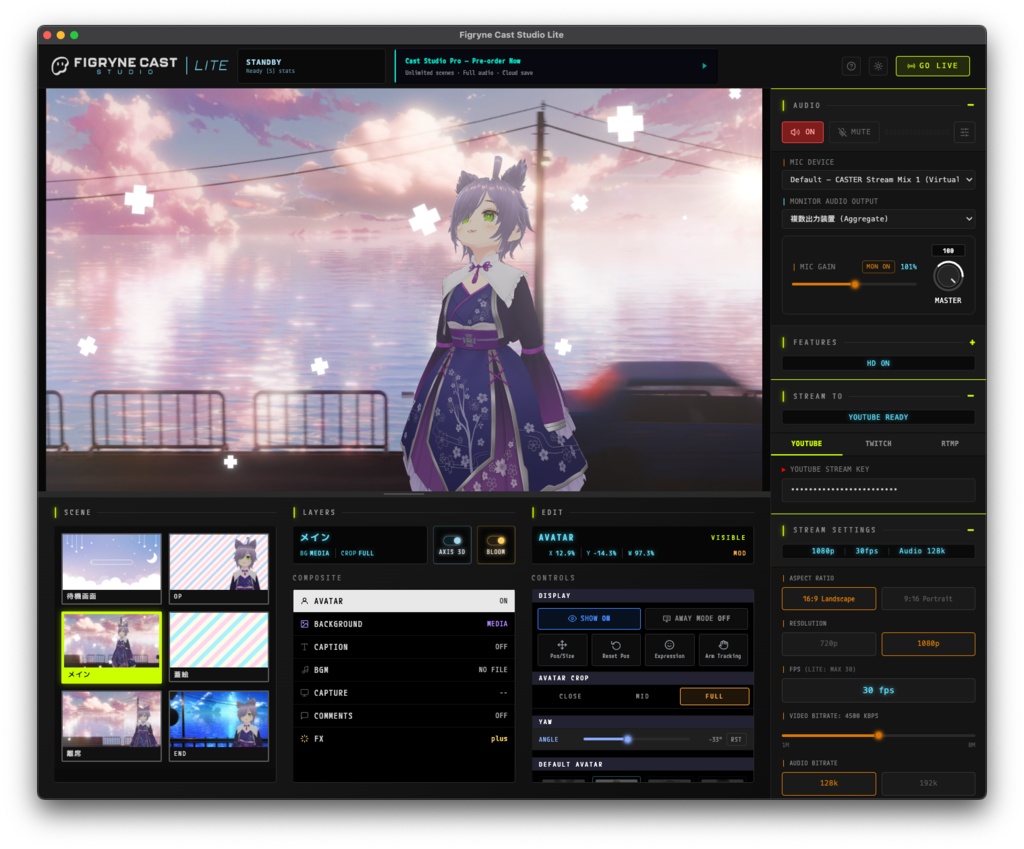Click the promo banner play arrow

[x=704, y=66]
